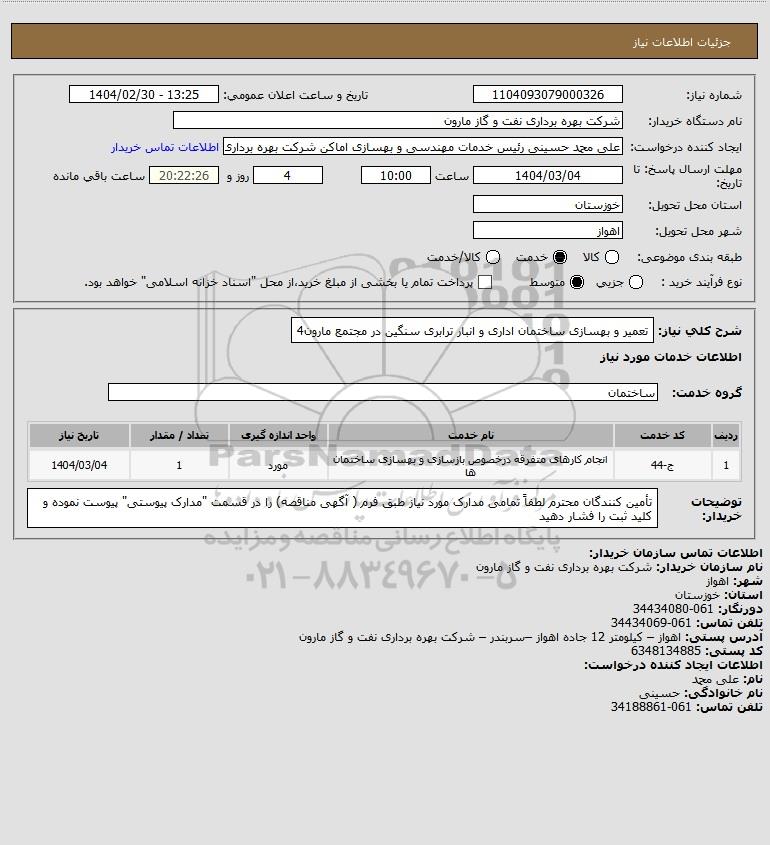
Task: Select the جزیی purchase type radio
Action: (636, 282)
